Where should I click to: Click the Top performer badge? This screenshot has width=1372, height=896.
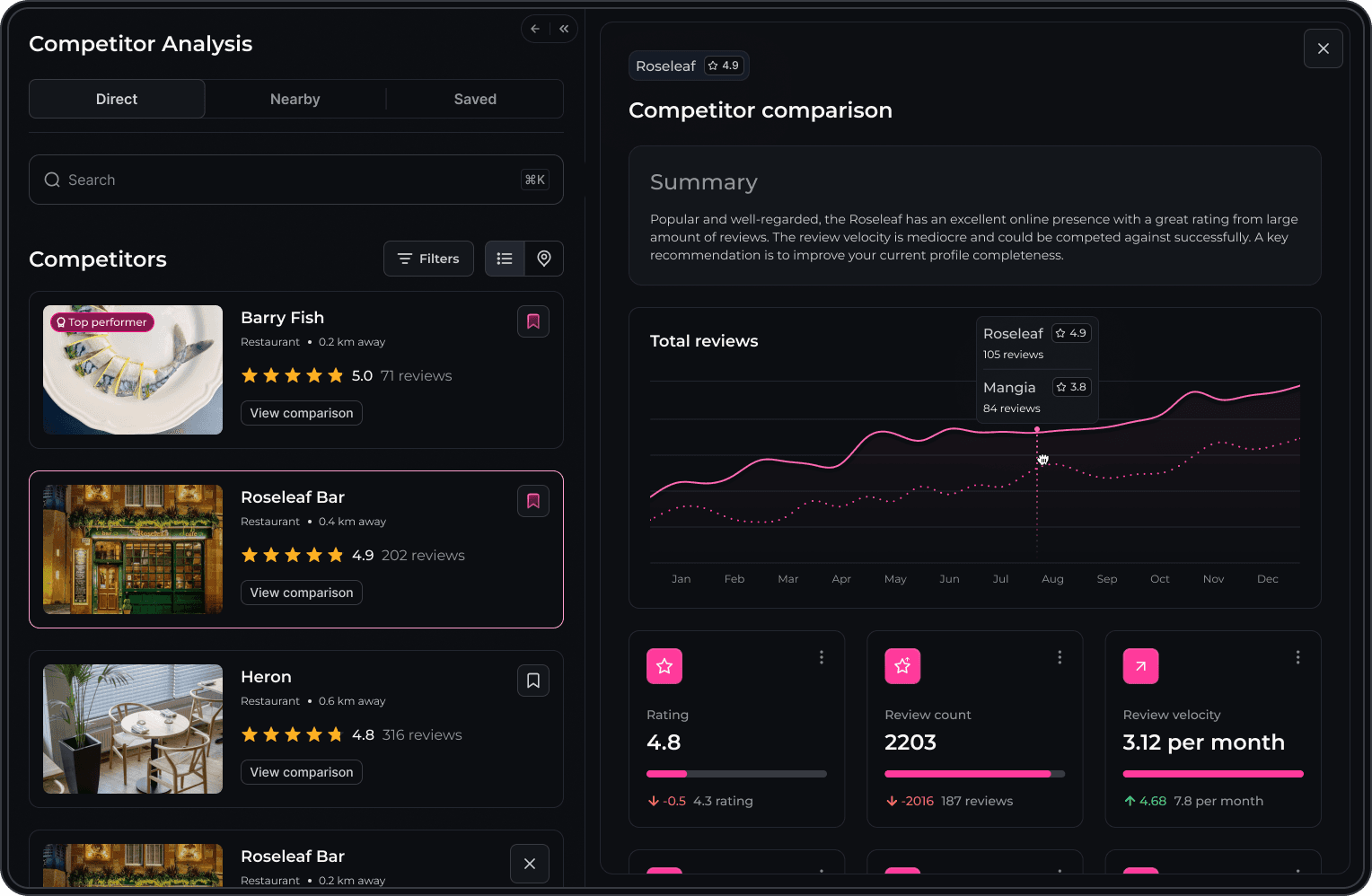click(x=101, y=322)
